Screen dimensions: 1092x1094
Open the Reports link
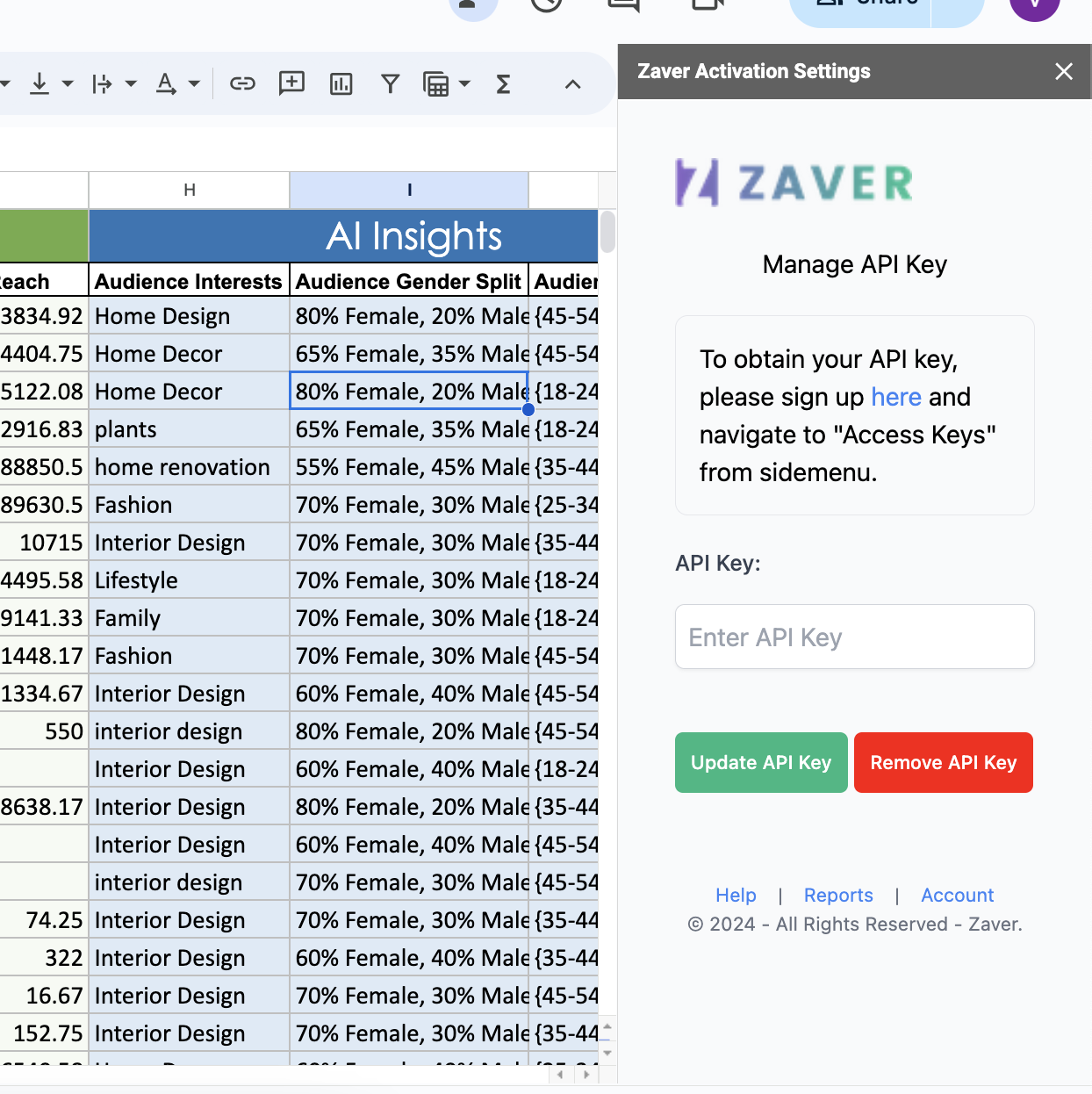(838, 895)
